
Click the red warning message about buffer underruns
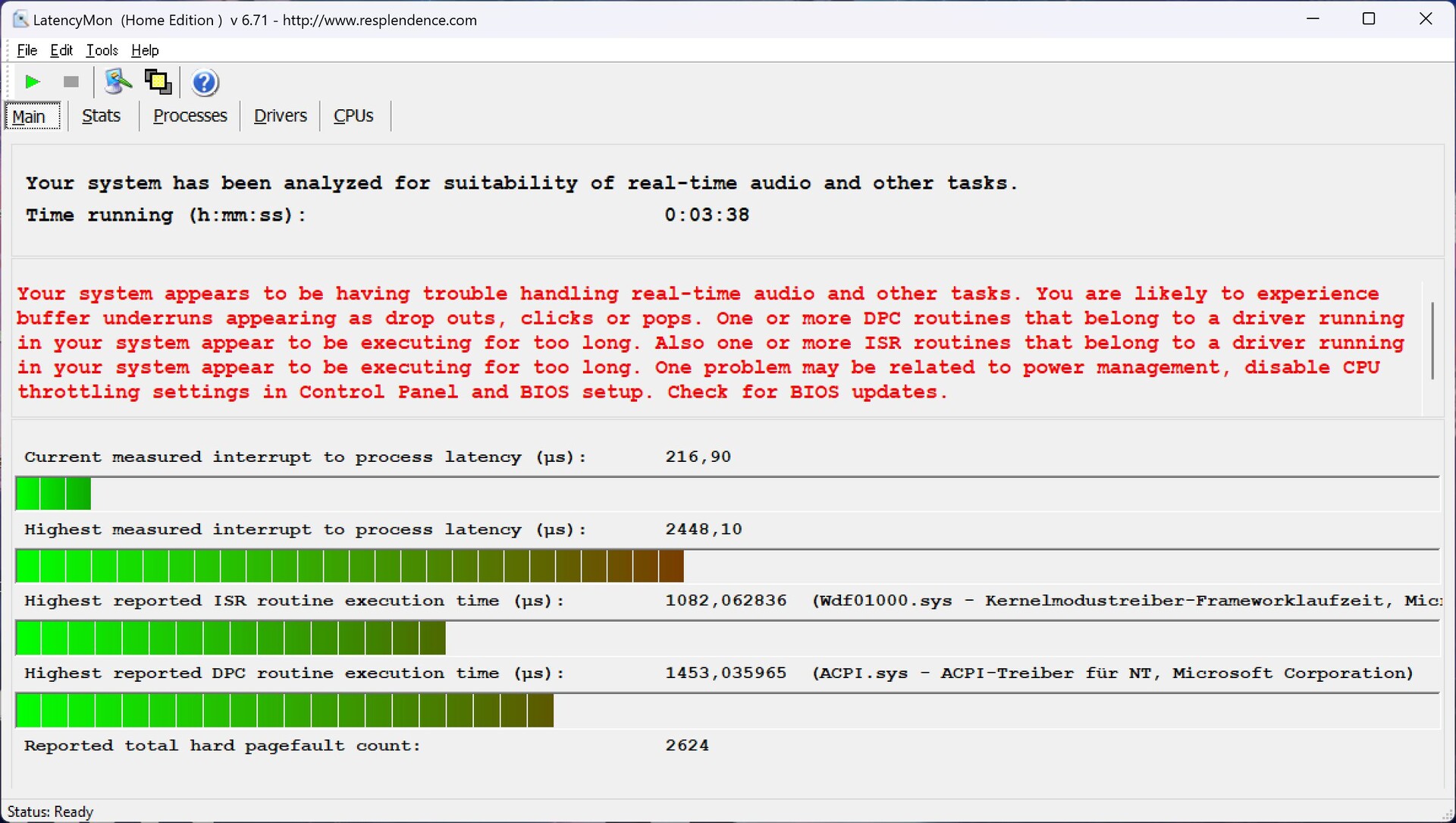click(711, 343)
